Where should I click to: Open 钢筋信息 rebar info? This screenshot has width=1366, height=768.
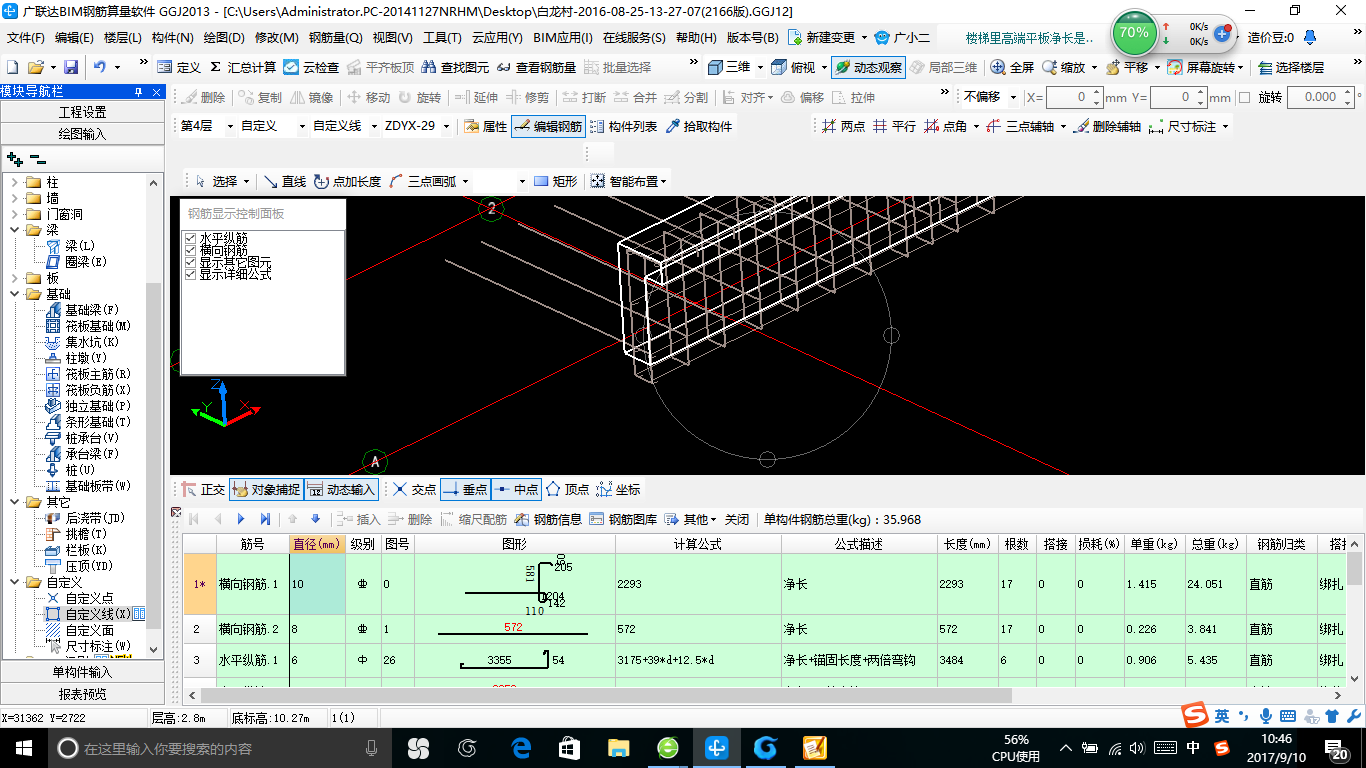[548, 519]
